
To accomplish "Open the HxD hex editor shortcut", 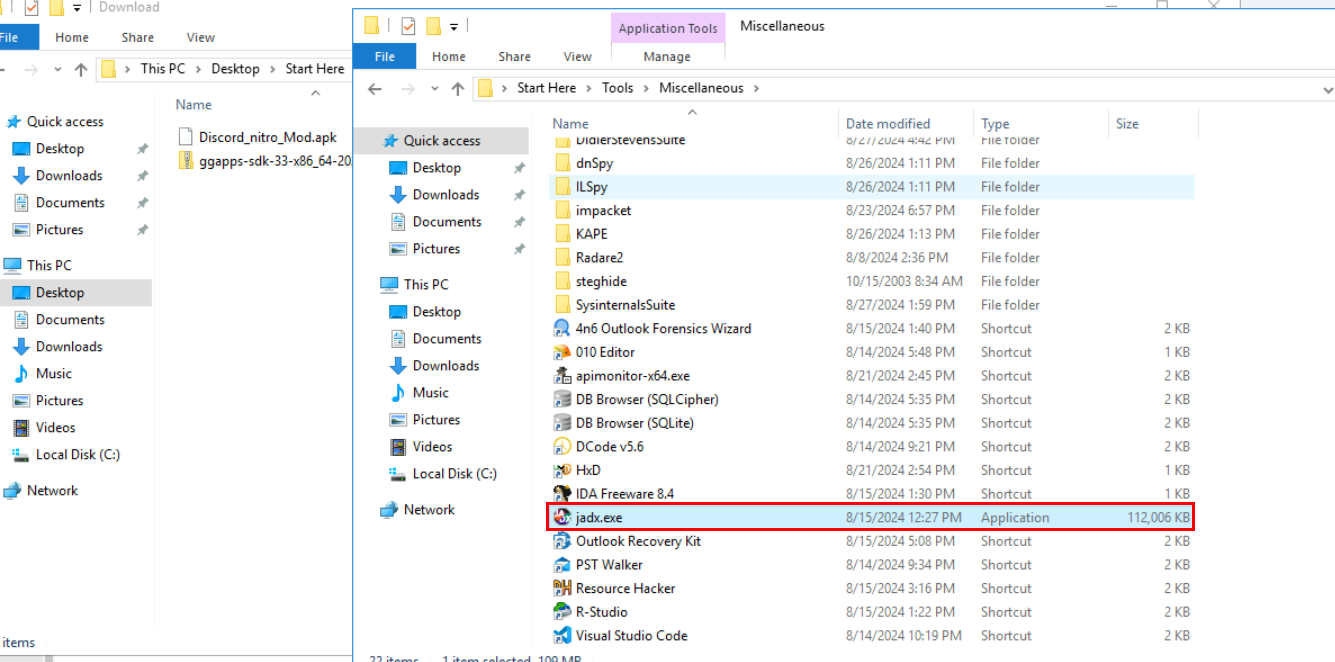I will tap(587, 470).
